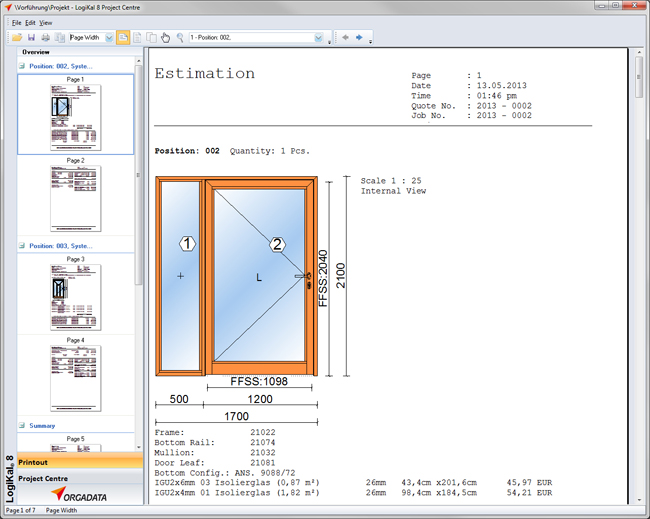Collapse the Summary group
Image resolution: width=650 pixels, height=519 pixels.
22,426
